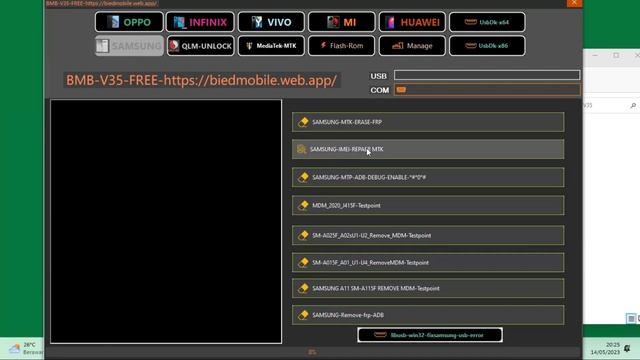Viewport: 640px width, 360px height.
Task: Open the notifications icon in system tray
Action: pyautogui.click(x=627, y=349)
